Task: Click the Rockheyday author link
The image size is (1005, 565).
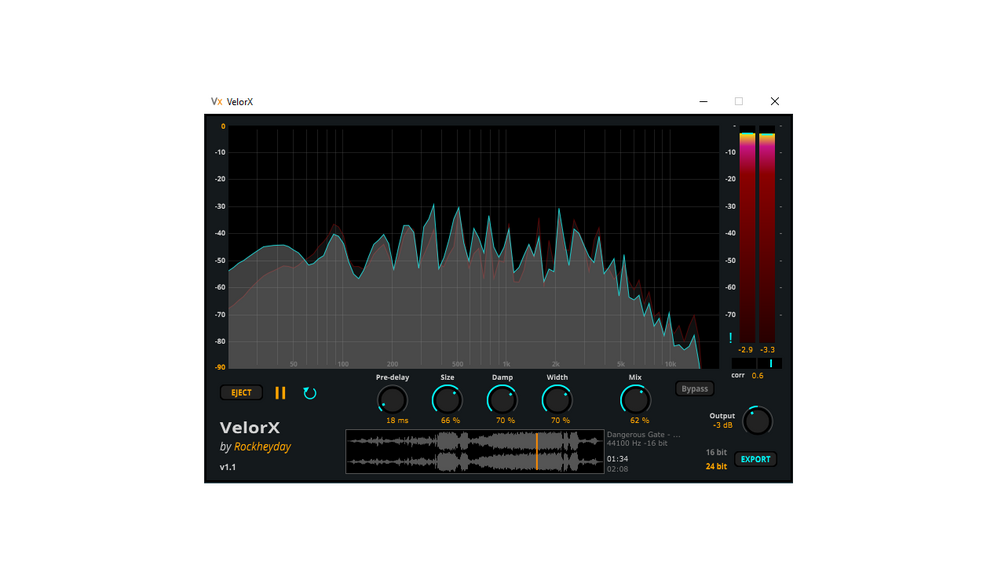Action: [262, 446]
